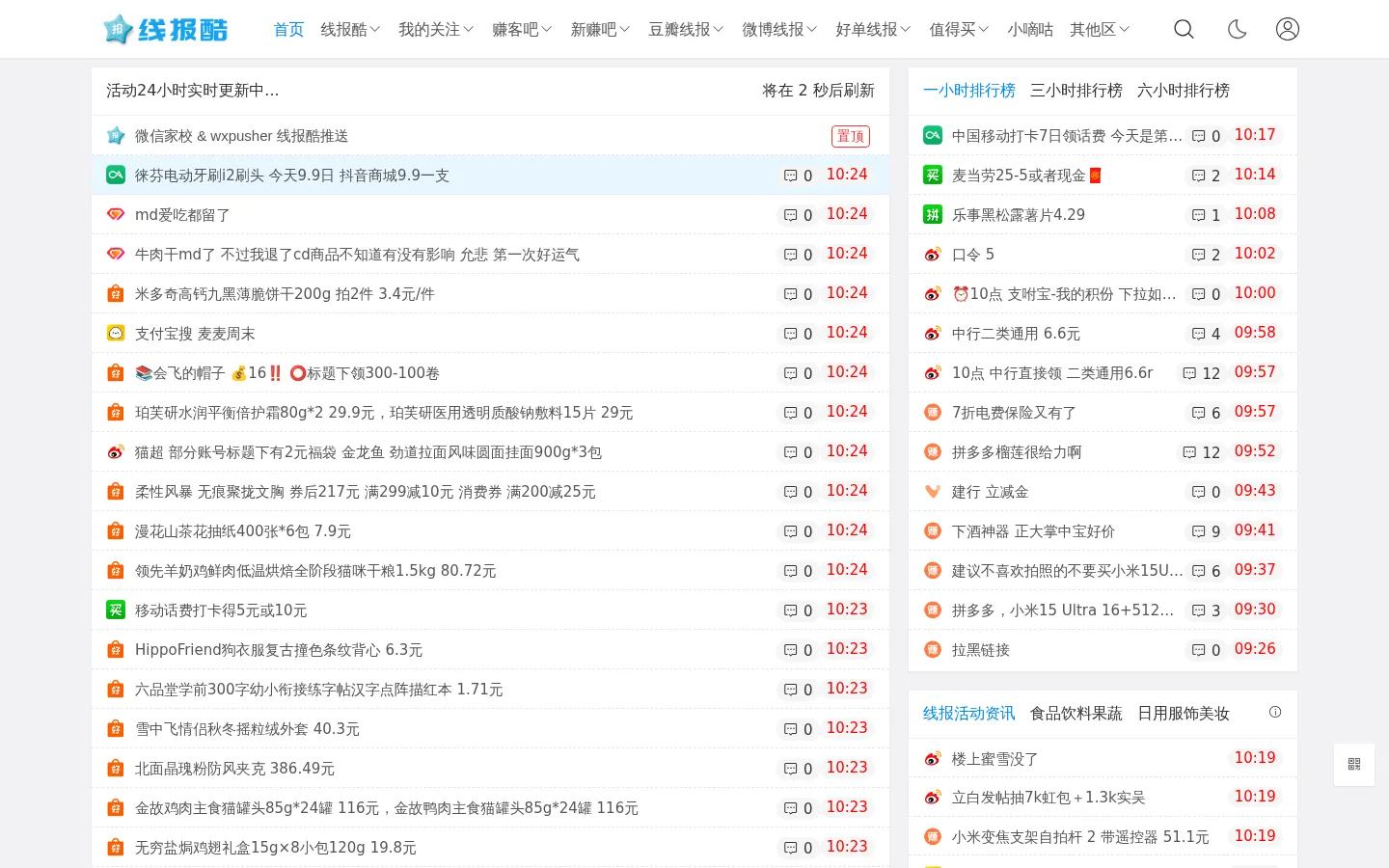Open 珀芙研水润平衡倍护霜 post
The image size is (1389, 868).
(x=384, y=413)
